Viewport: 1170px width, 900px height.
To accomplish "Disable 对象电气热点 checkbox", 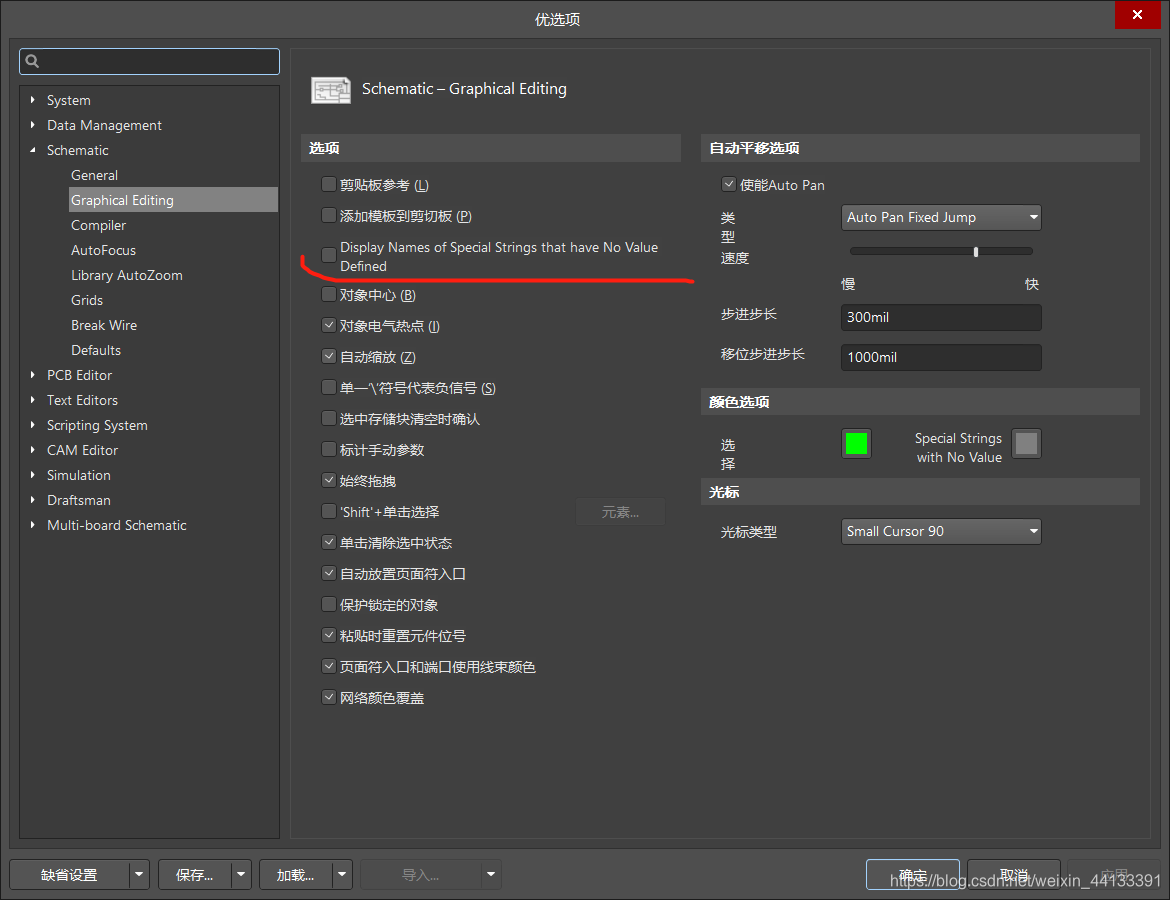I will coord(328,325).
